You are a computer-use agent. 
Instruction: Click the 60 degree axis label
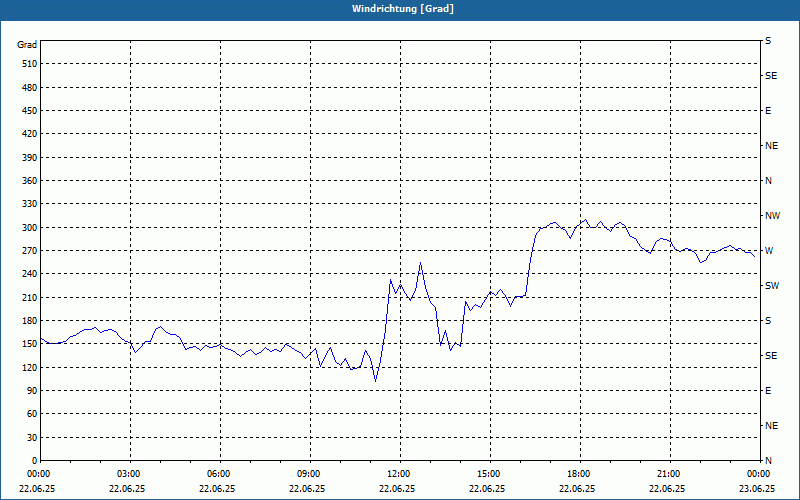[x=32, y=414]
